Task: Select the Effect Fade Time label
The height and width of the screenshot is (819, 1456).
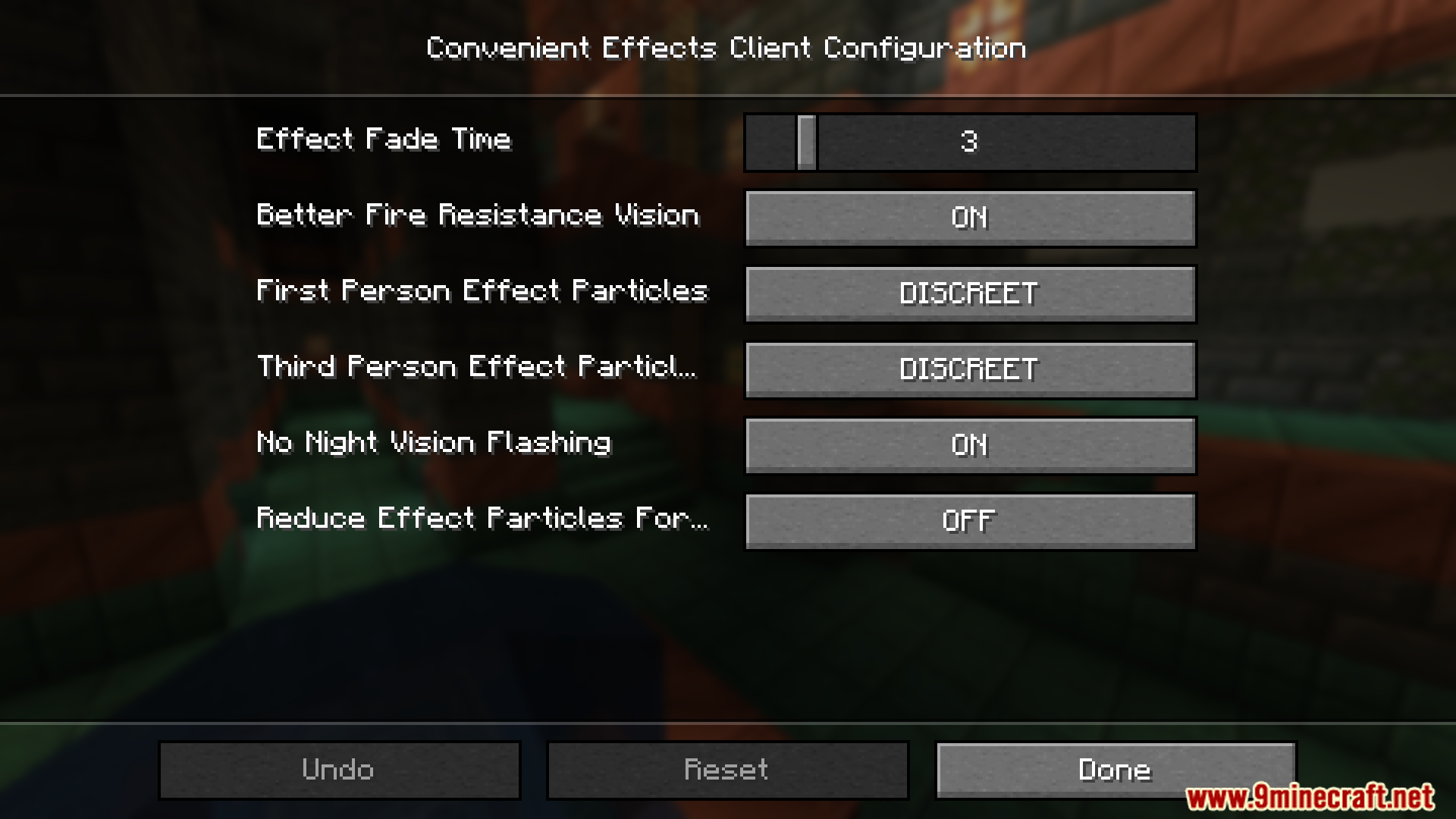Action: tap(384, 140)
